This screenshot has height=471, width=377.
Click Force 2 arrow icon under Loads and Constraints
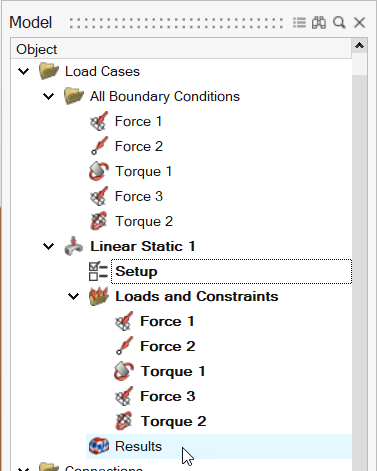pyautogui.click(x=125, y=346)
